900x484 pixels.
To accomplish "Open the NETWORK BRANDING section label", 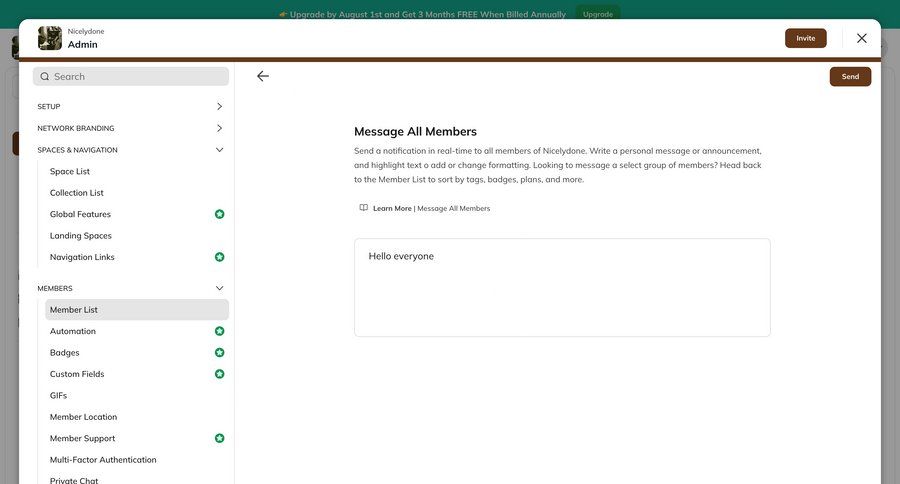I will (76, 129).
